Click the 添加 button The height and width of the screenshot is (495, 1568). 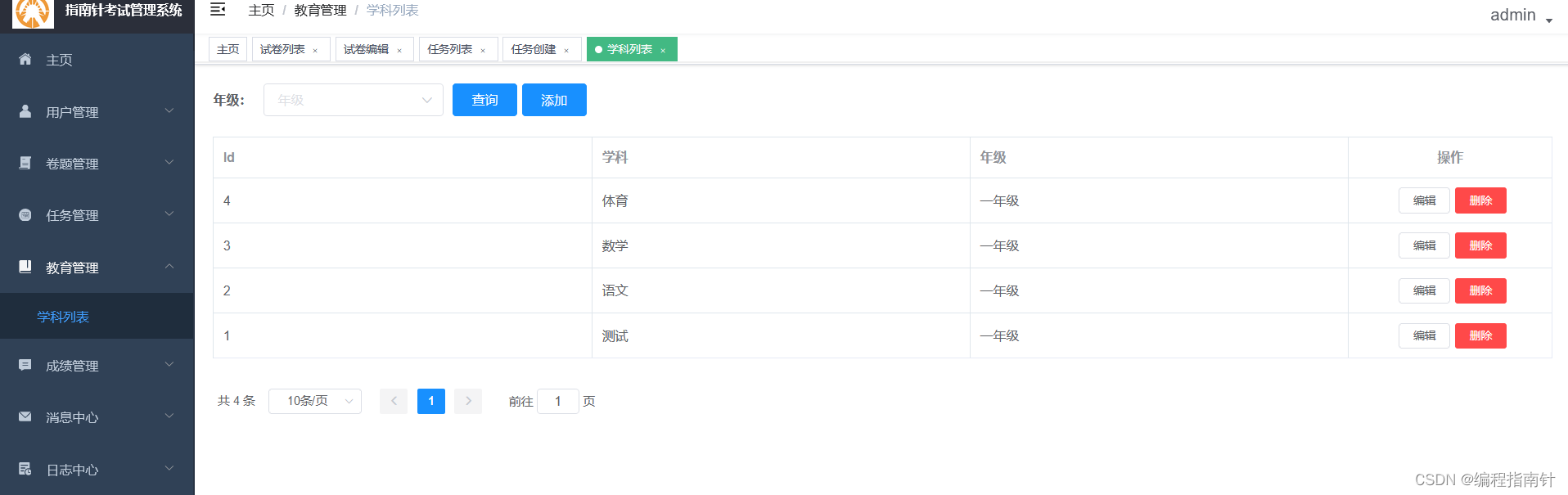(x=554, y=100)
